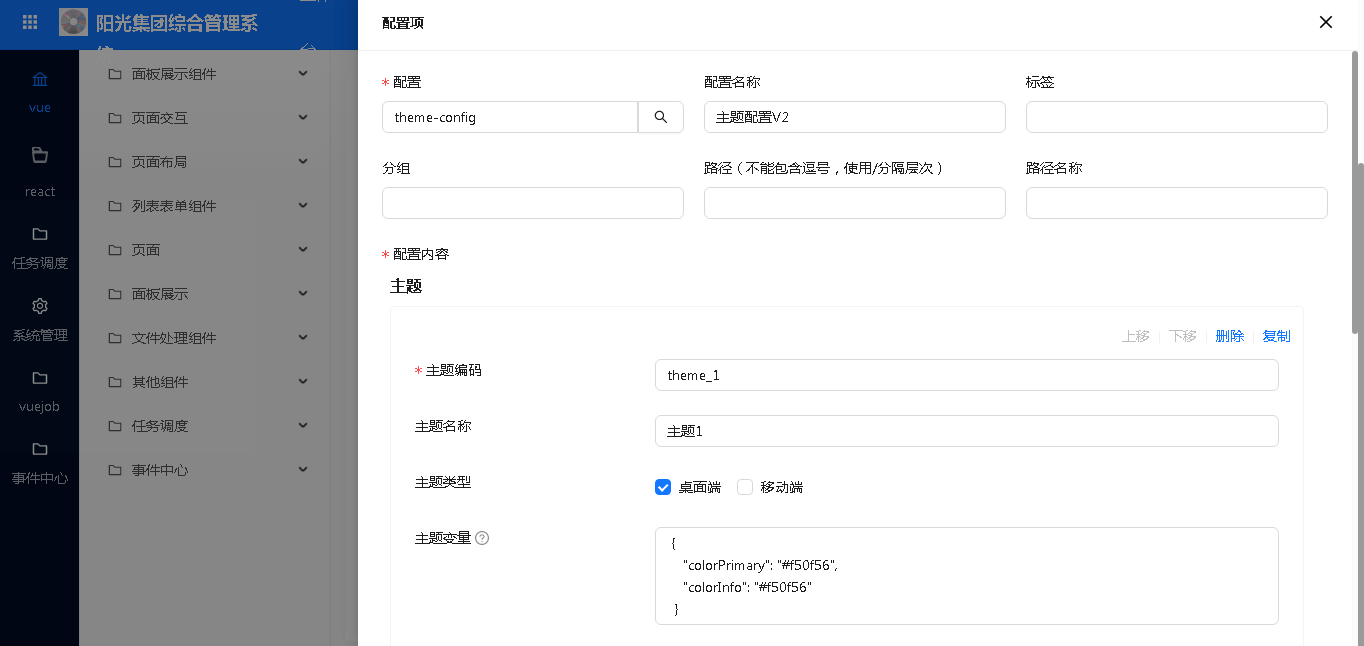This screenshot has width=1364, height=646.
Task: Close the 配置项 drawer
Action: (x=1326, y=22)
